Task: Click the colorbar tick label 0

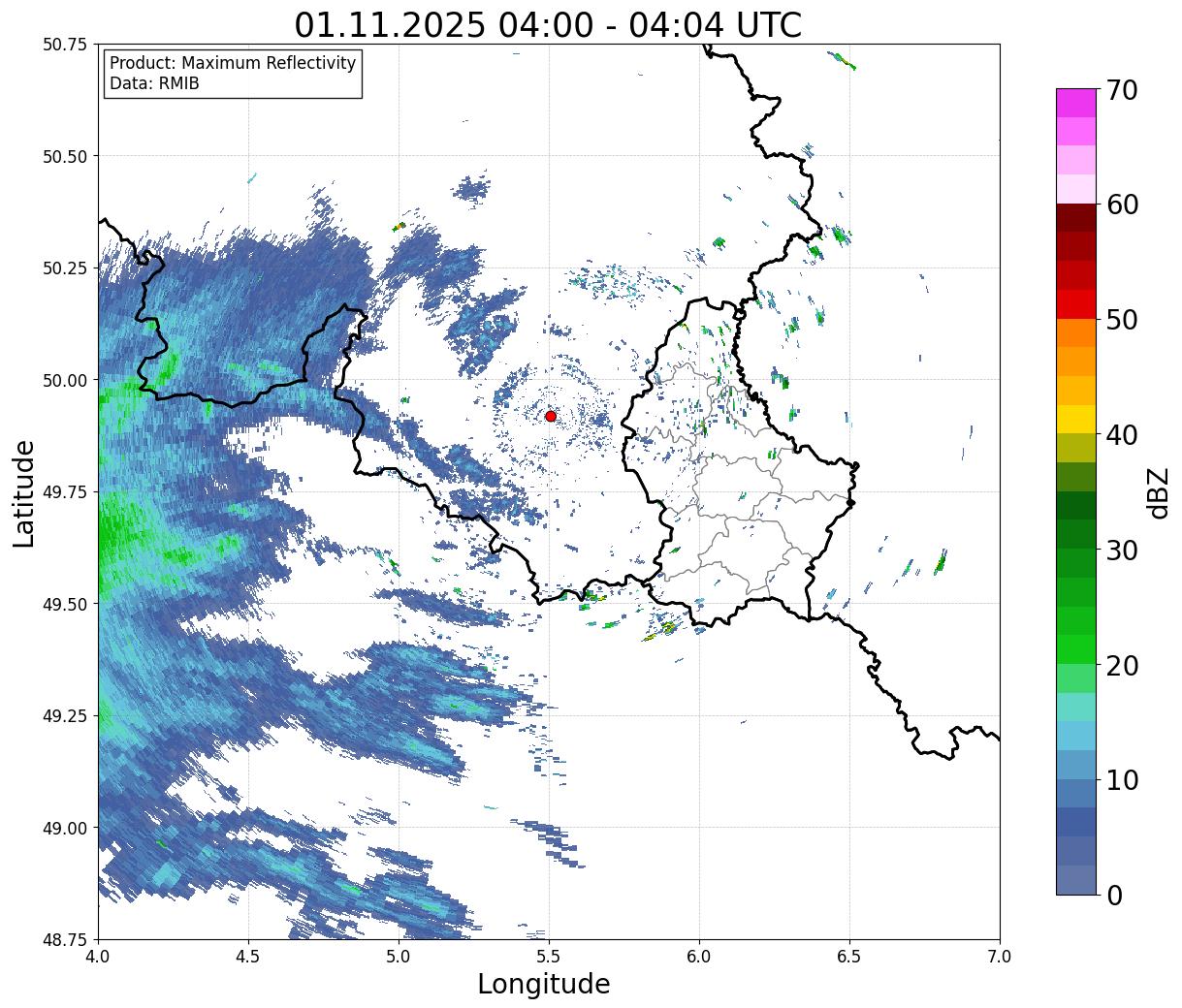Action: [1113, 895]
